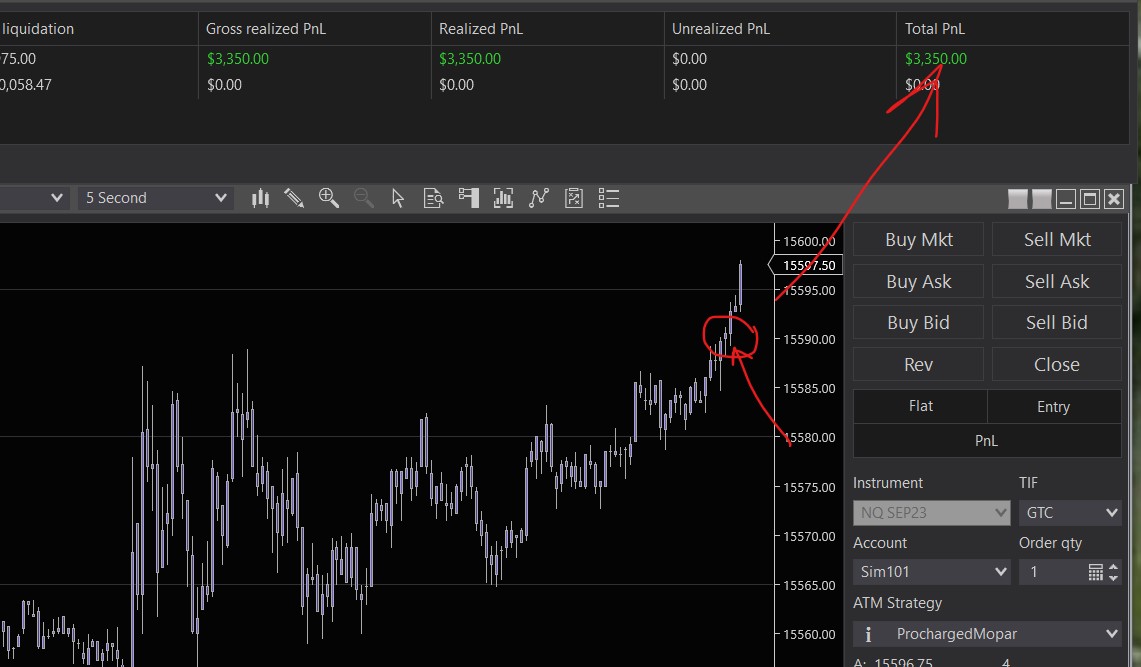Click the Entry price display

coord(1054,407)
